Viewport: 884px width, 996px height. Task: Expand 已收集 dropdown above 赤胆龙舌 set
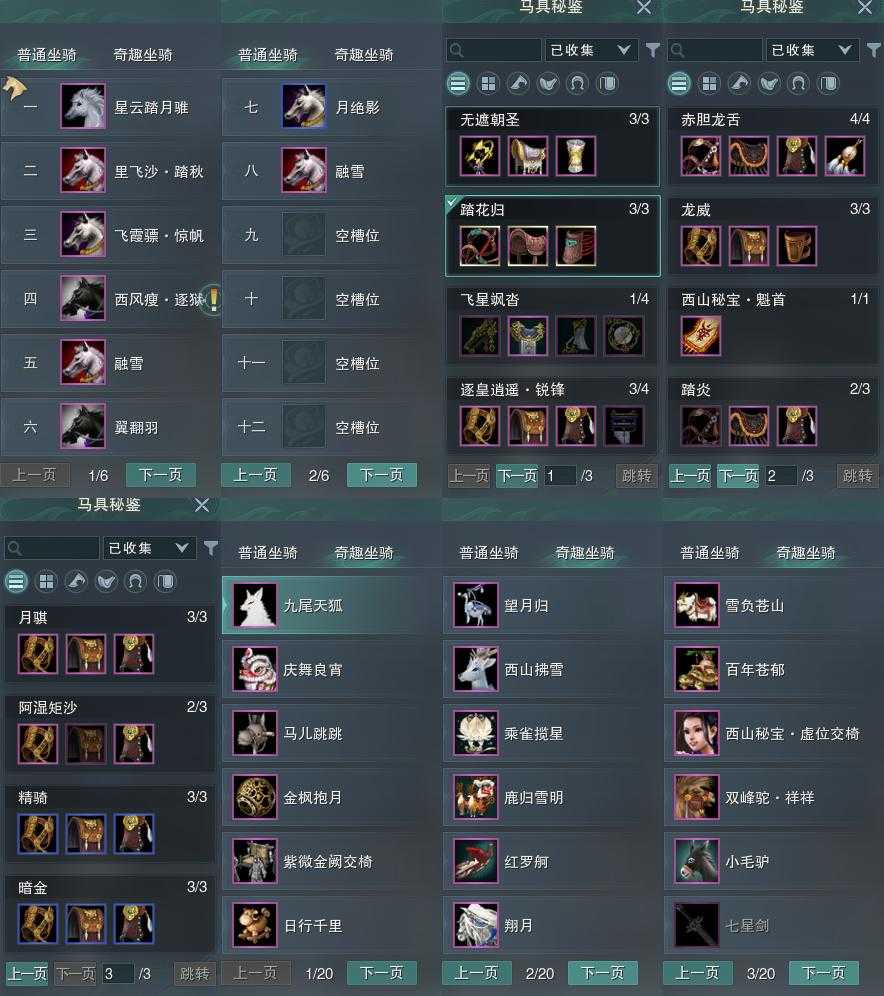coord(811,50)
